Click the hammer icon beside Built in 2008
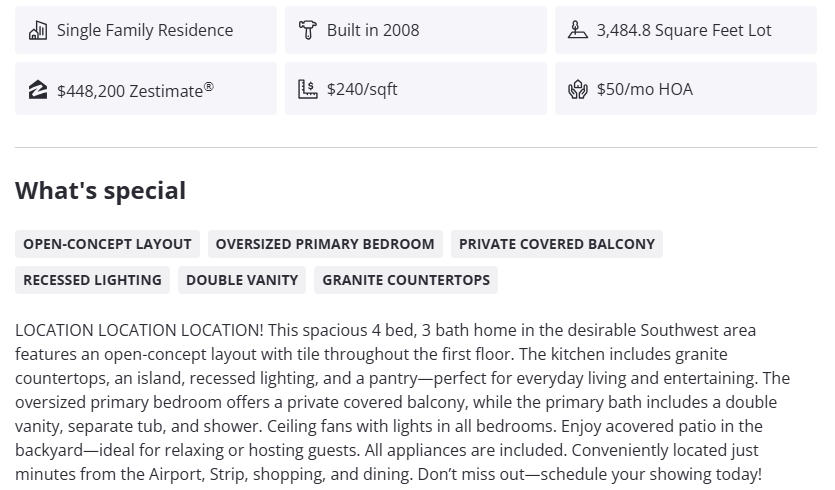The image size is (835, 490). [x=308, y=30]
